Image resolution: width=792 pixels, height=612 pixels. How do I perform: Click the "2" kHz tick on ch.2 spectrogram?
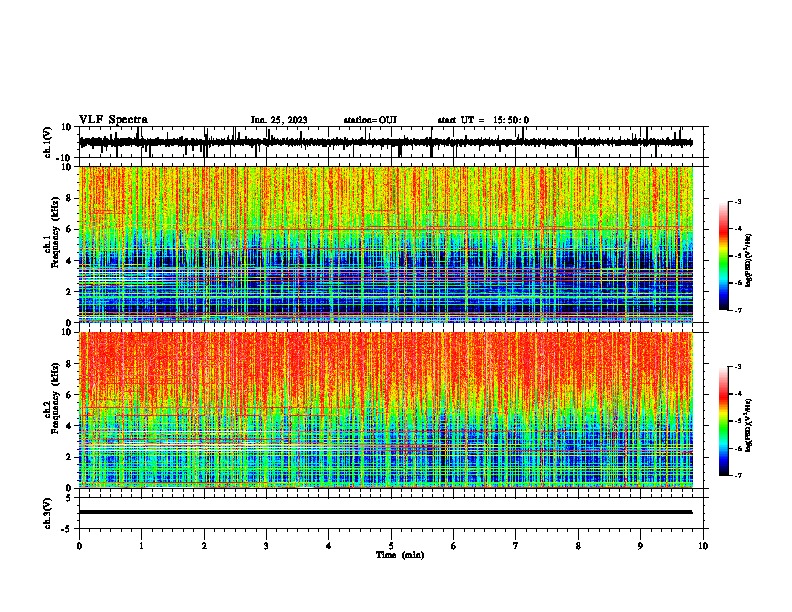69,457
